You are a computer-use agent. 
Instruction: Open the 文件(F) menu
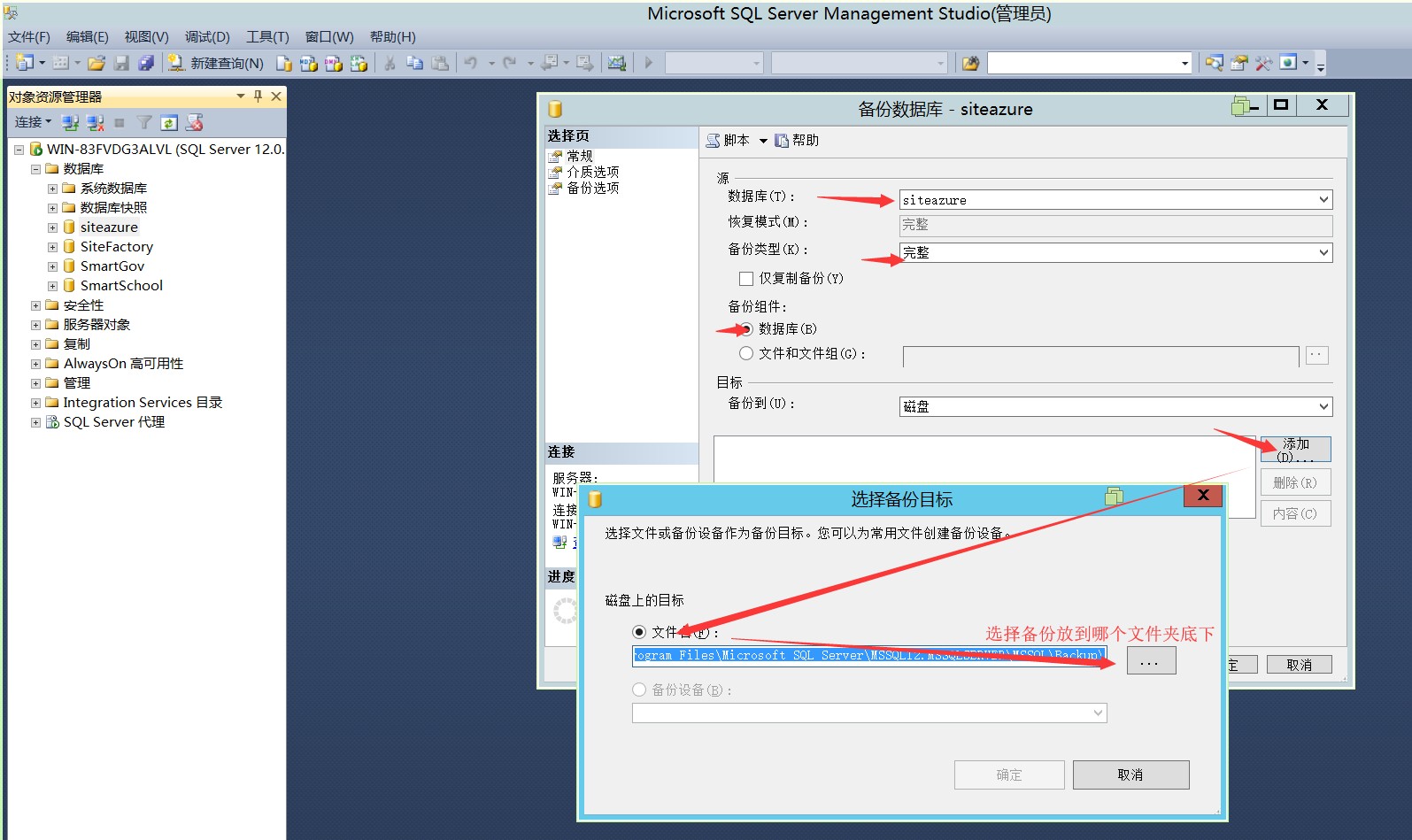(29, 37)
